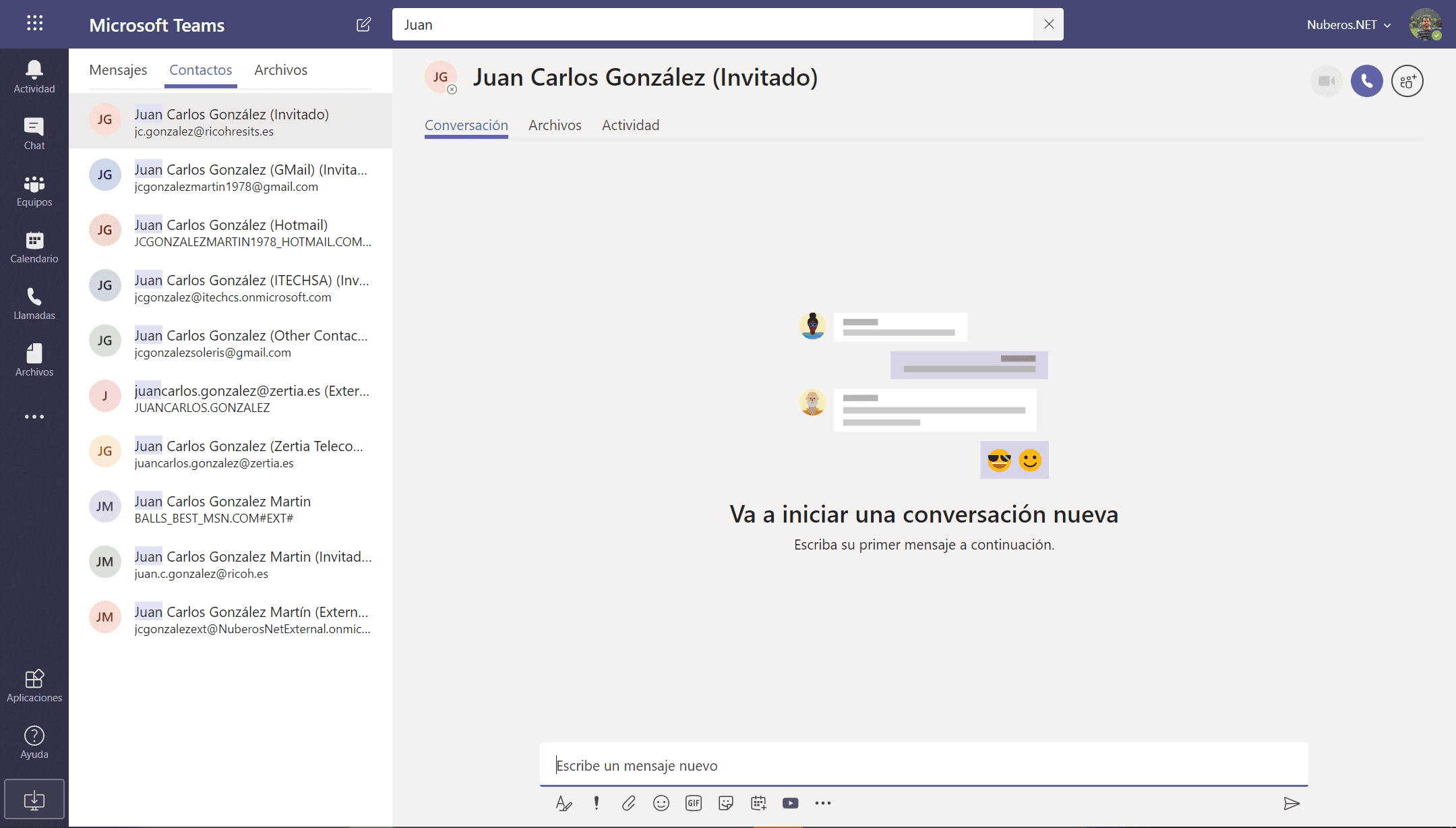Switch to Contactos search tab
This screenshot has width=1456, height=828.
201,69
